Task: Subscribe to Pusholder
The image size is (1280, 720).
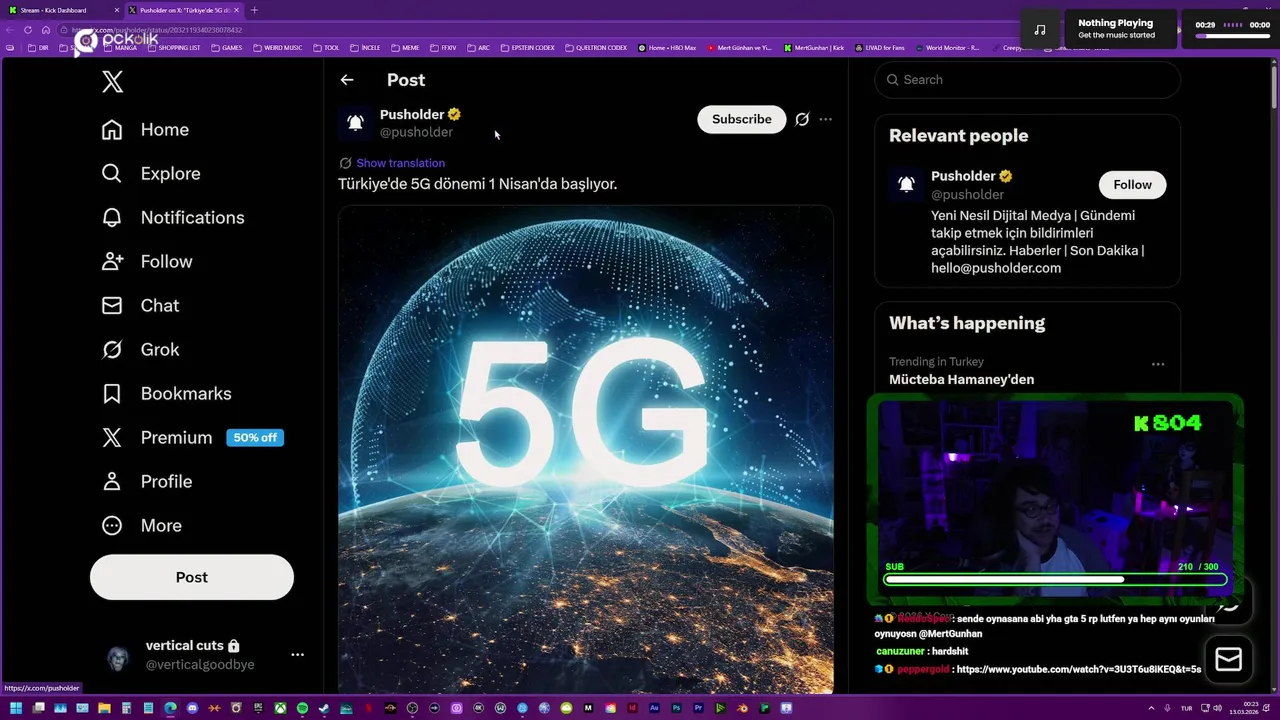Action: pos(742,119)
